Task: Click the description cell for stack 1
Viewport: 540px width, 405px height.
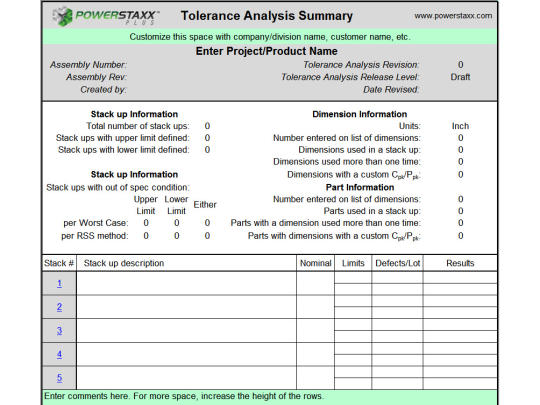Action: click(186, 283)
